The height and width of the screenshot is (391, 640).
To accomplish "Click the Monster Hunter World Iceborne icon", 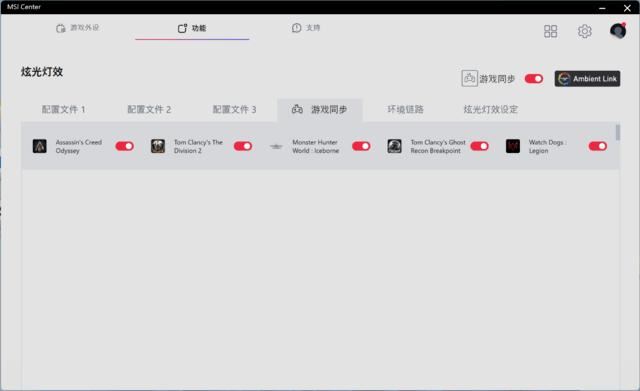I will (276, 146).
